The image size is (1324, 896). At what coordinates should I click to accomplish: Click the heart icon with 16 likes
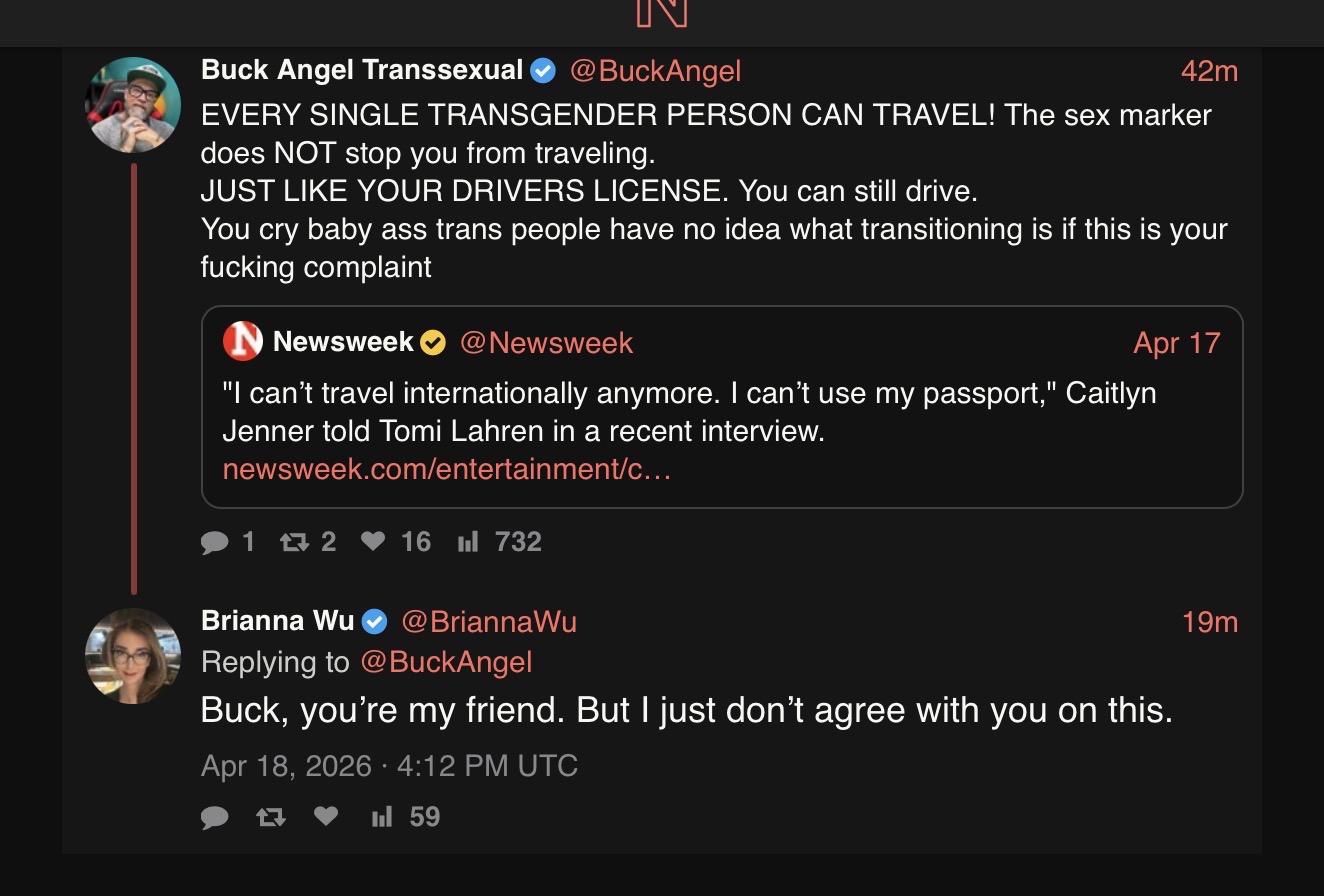(373, 541)
